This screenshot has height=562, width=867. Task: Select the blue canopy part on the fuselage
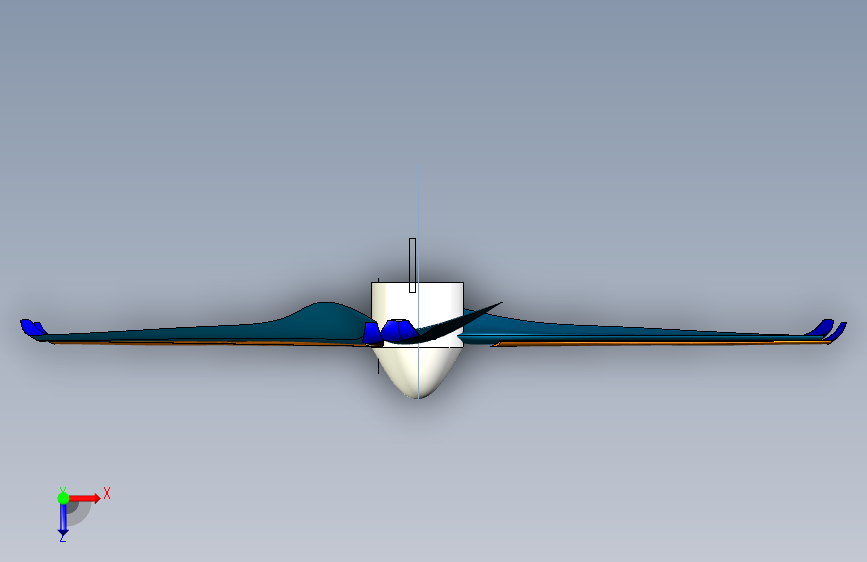coord(397,330)
